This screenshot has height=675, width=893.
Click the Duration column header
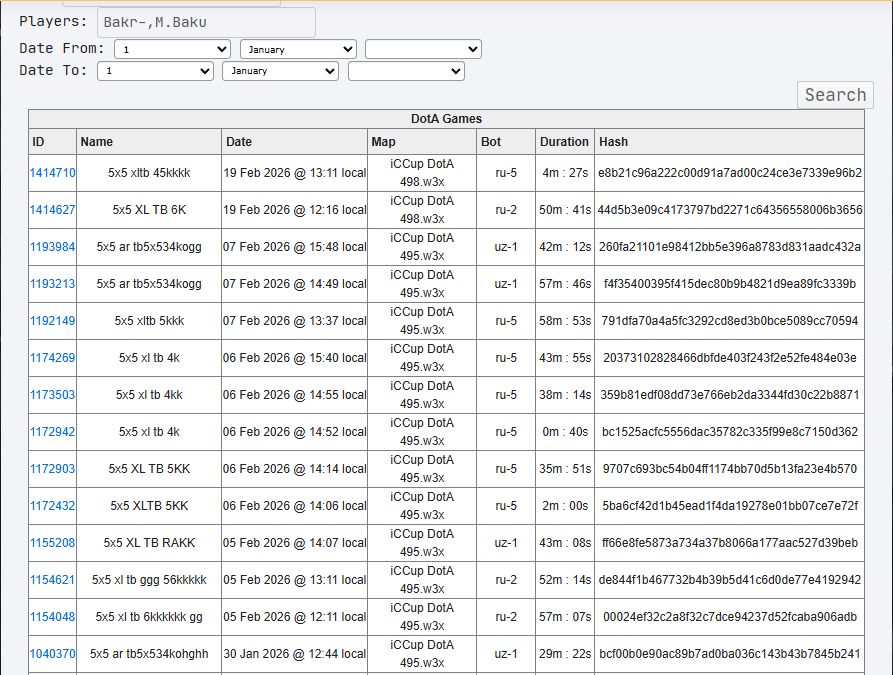coord(564,142)
